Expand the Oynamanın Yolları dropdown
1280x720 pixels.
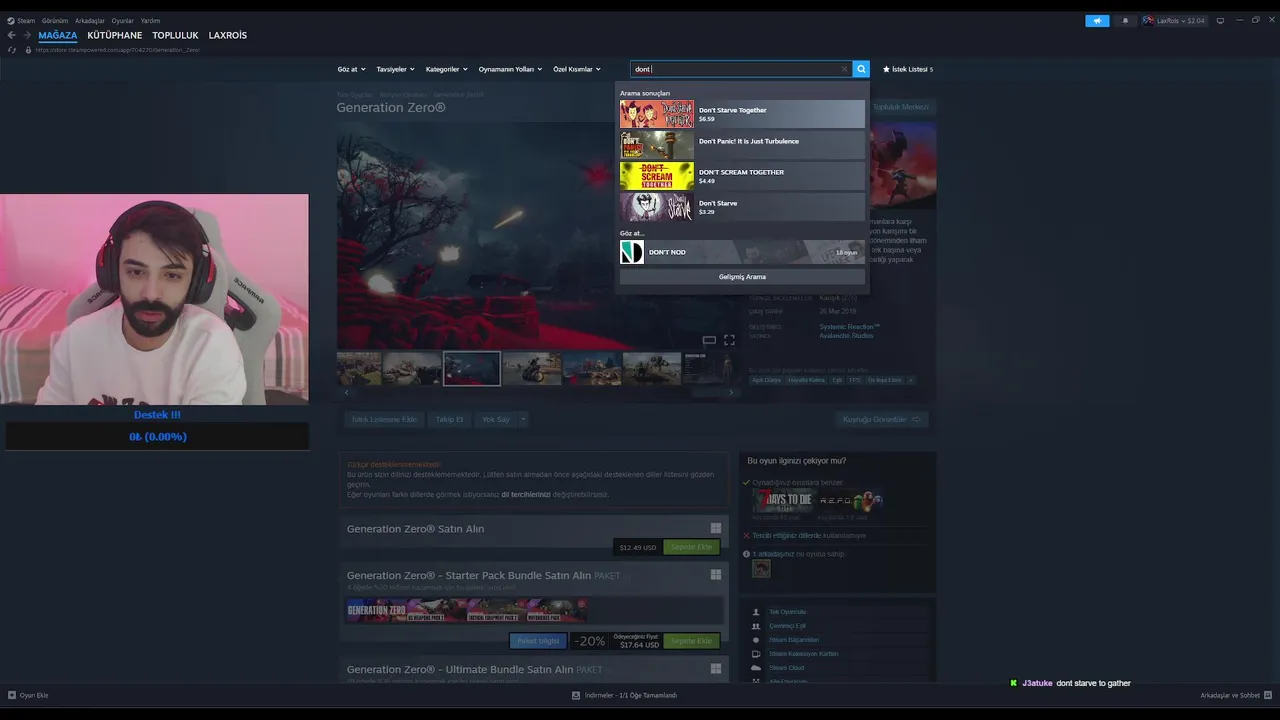pos(510,69)
